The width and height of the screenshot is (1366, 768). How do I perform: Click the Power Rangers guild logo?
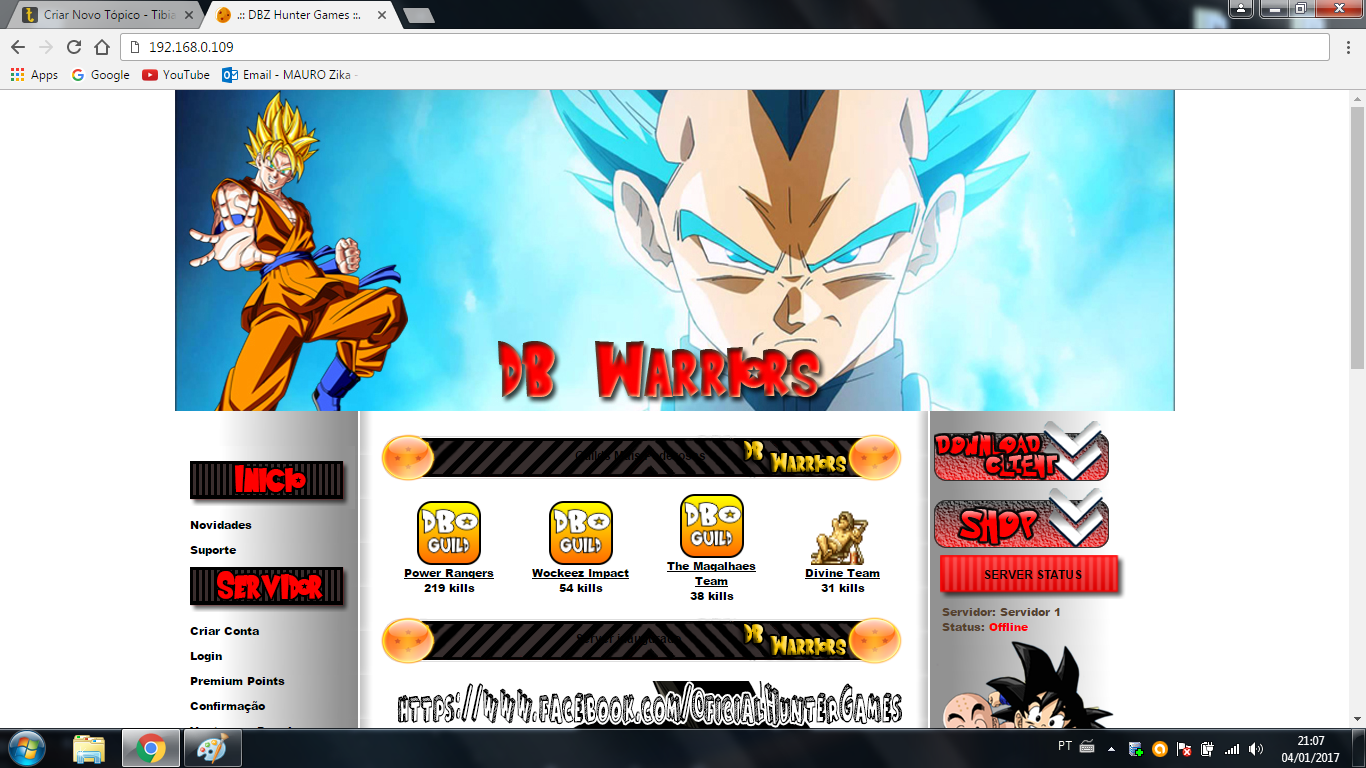point(449,533)
